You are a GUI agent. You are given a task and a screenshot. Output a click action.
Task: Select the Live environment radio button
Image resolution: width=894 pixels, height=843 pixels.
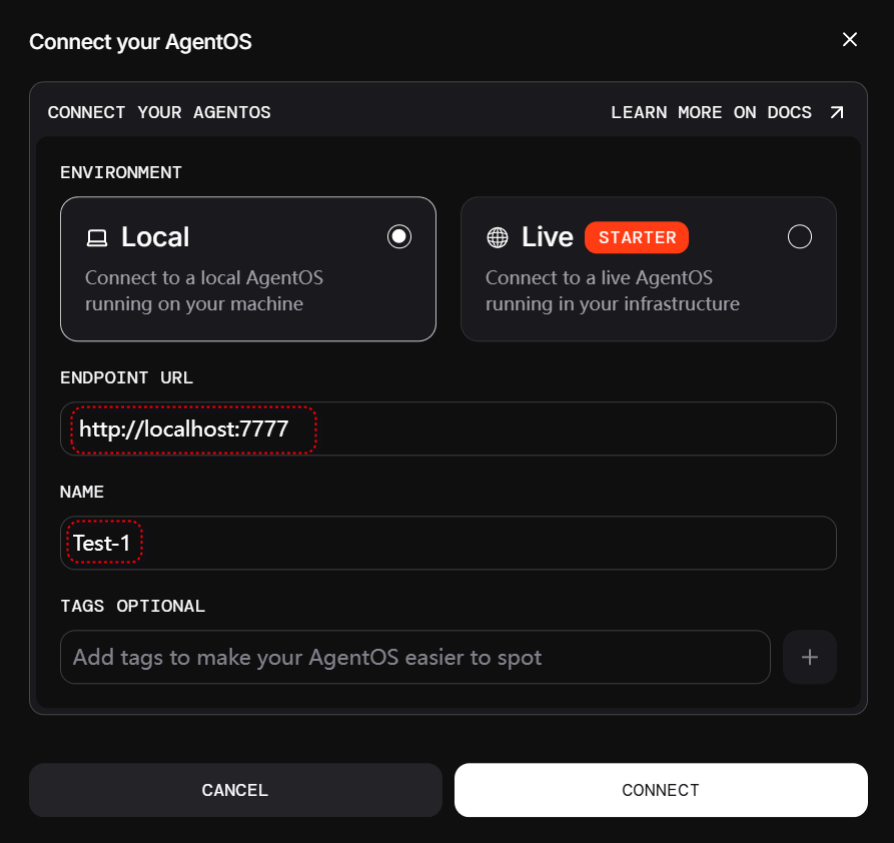(x=799, y=237)
